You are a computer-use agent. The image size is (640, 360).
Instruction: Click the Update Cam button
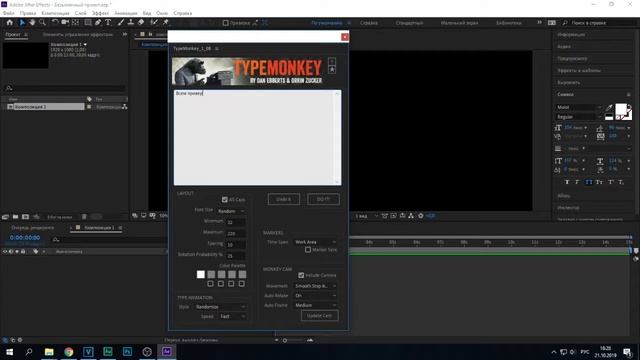(320, 316)
